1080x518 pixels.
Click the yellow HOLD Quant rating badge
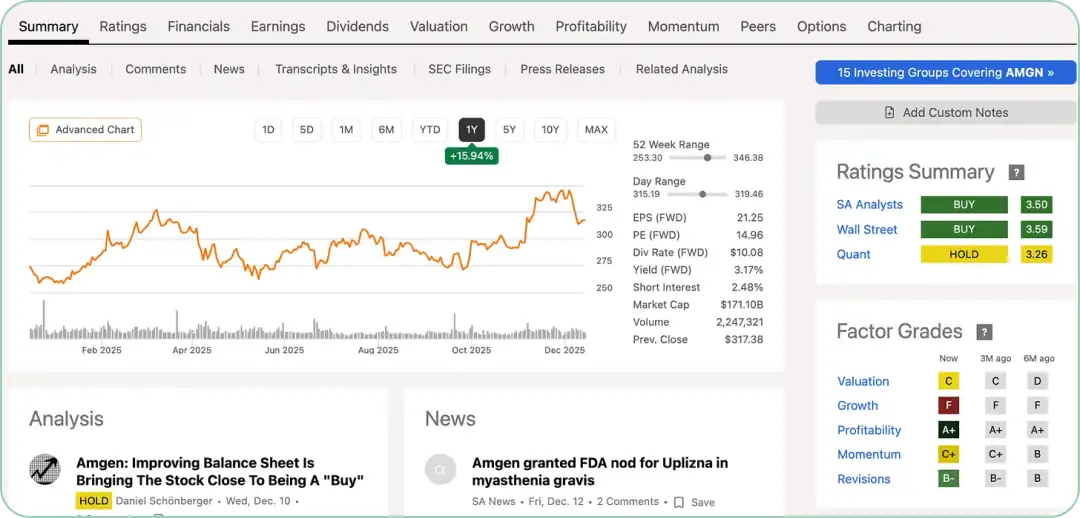coord(964,254)
